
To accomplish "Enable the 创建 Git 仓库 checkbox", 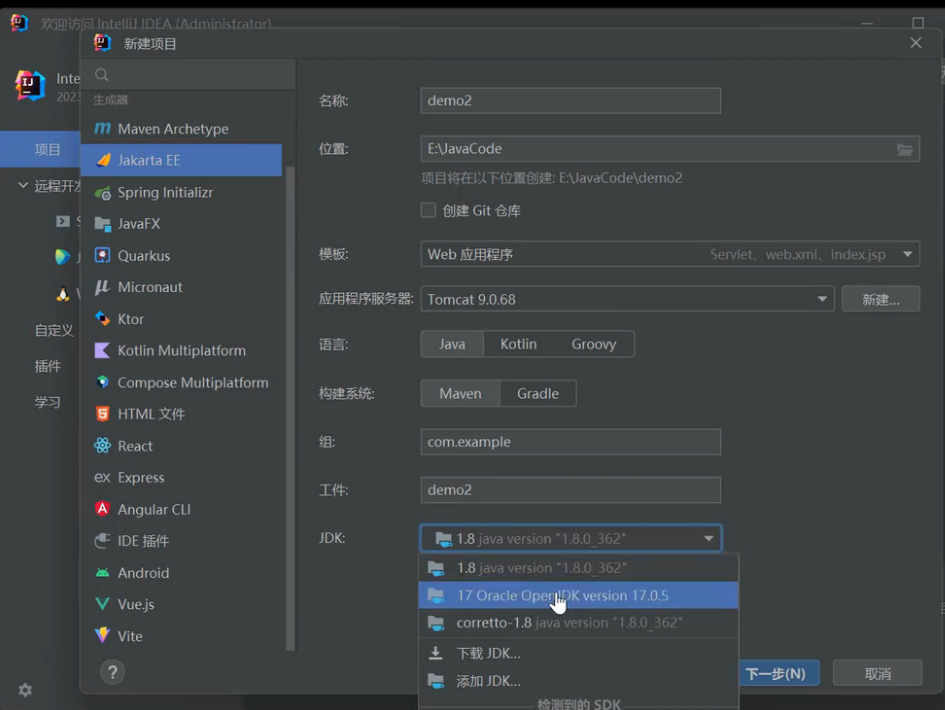I will [429, 210].
